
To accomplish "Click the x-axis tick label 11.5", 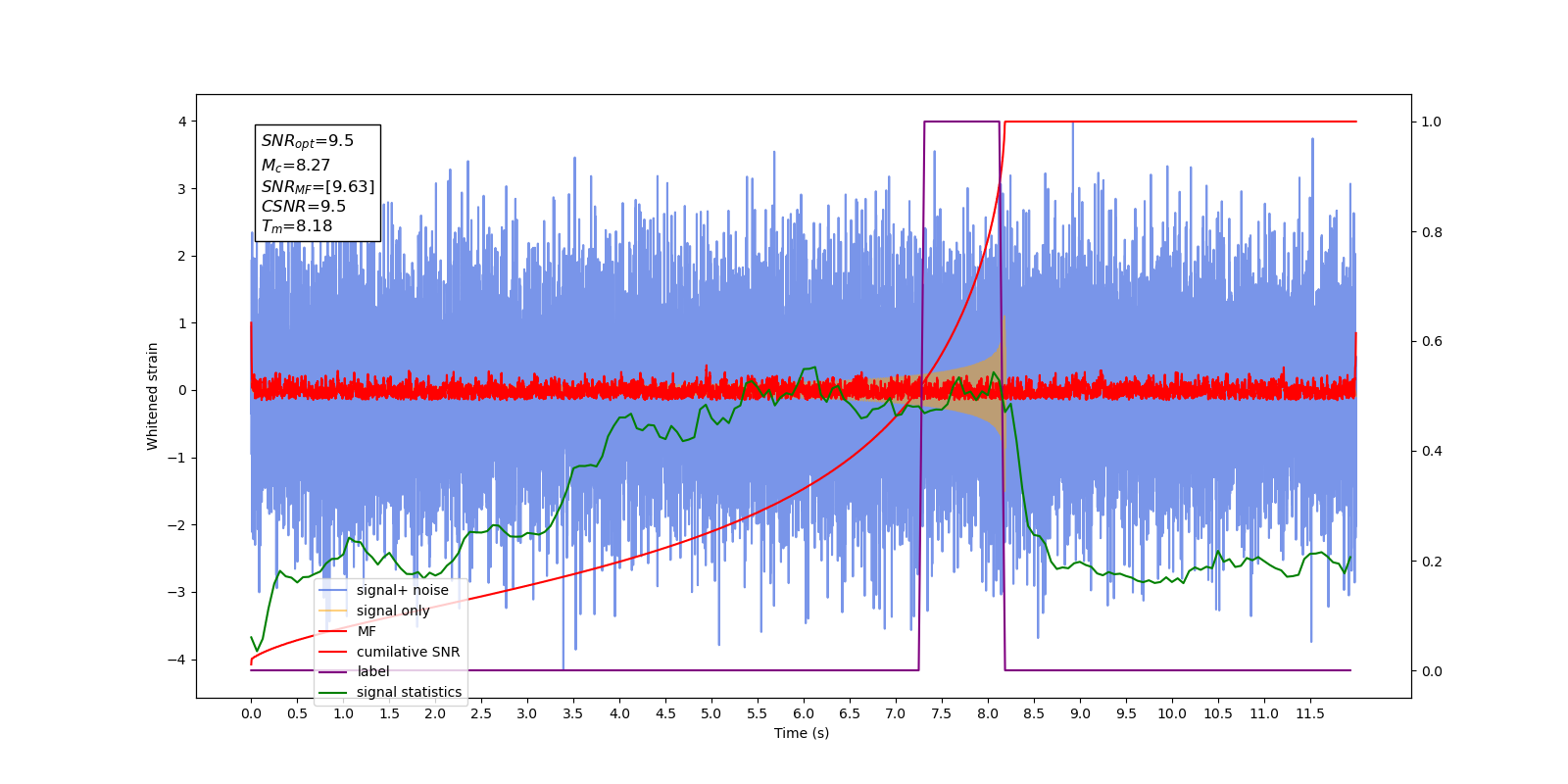I will click(x=1310, y=713).
